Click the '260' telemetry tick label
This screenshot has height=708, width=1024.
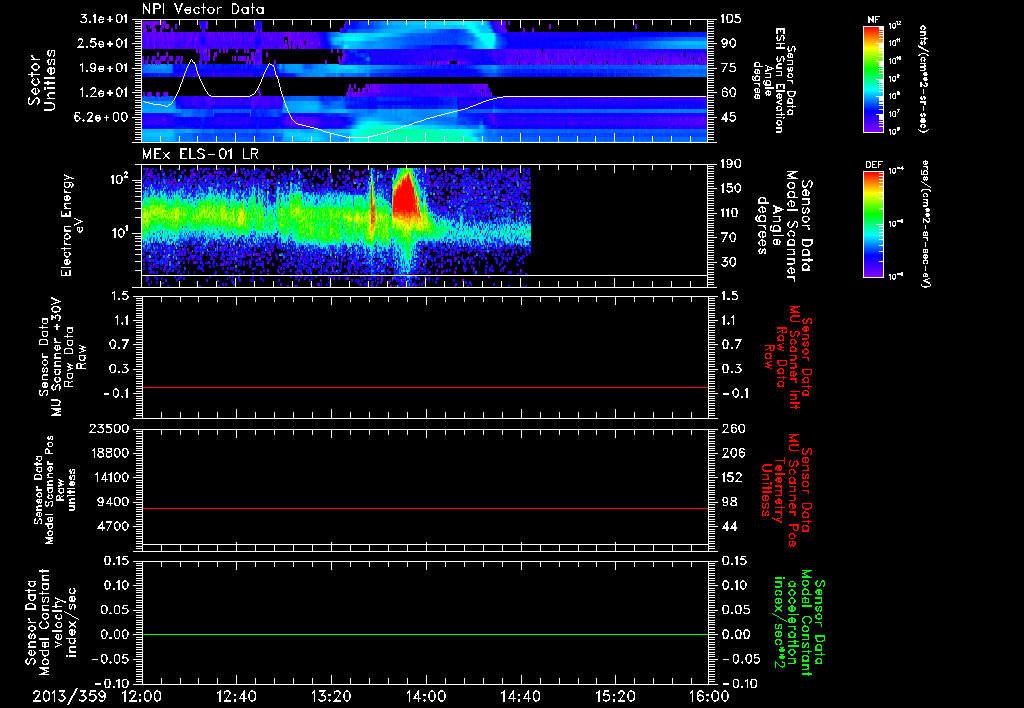tap(732, 428)
